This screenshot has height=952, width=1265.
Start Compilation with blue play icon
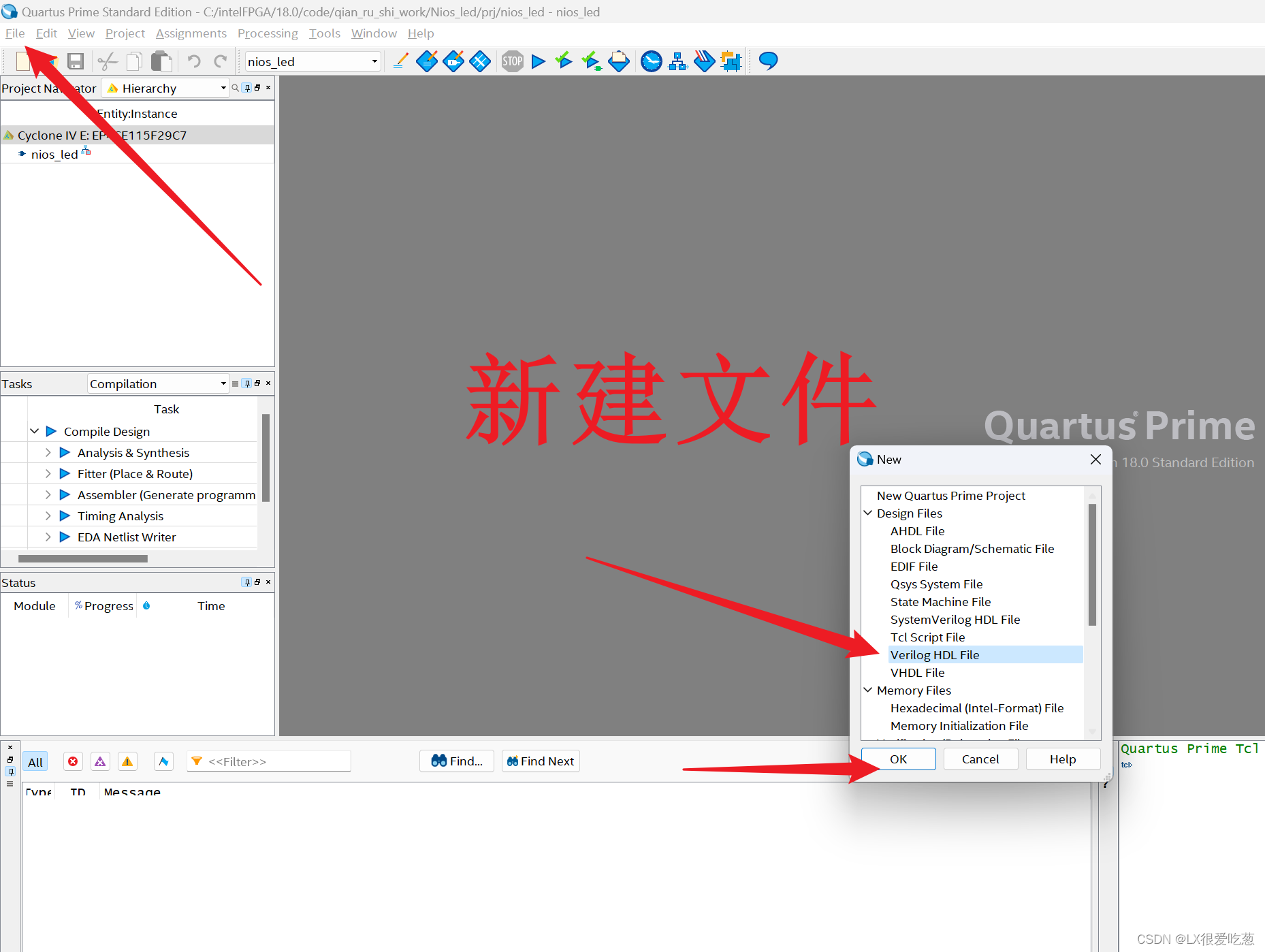tap(538, 61)
